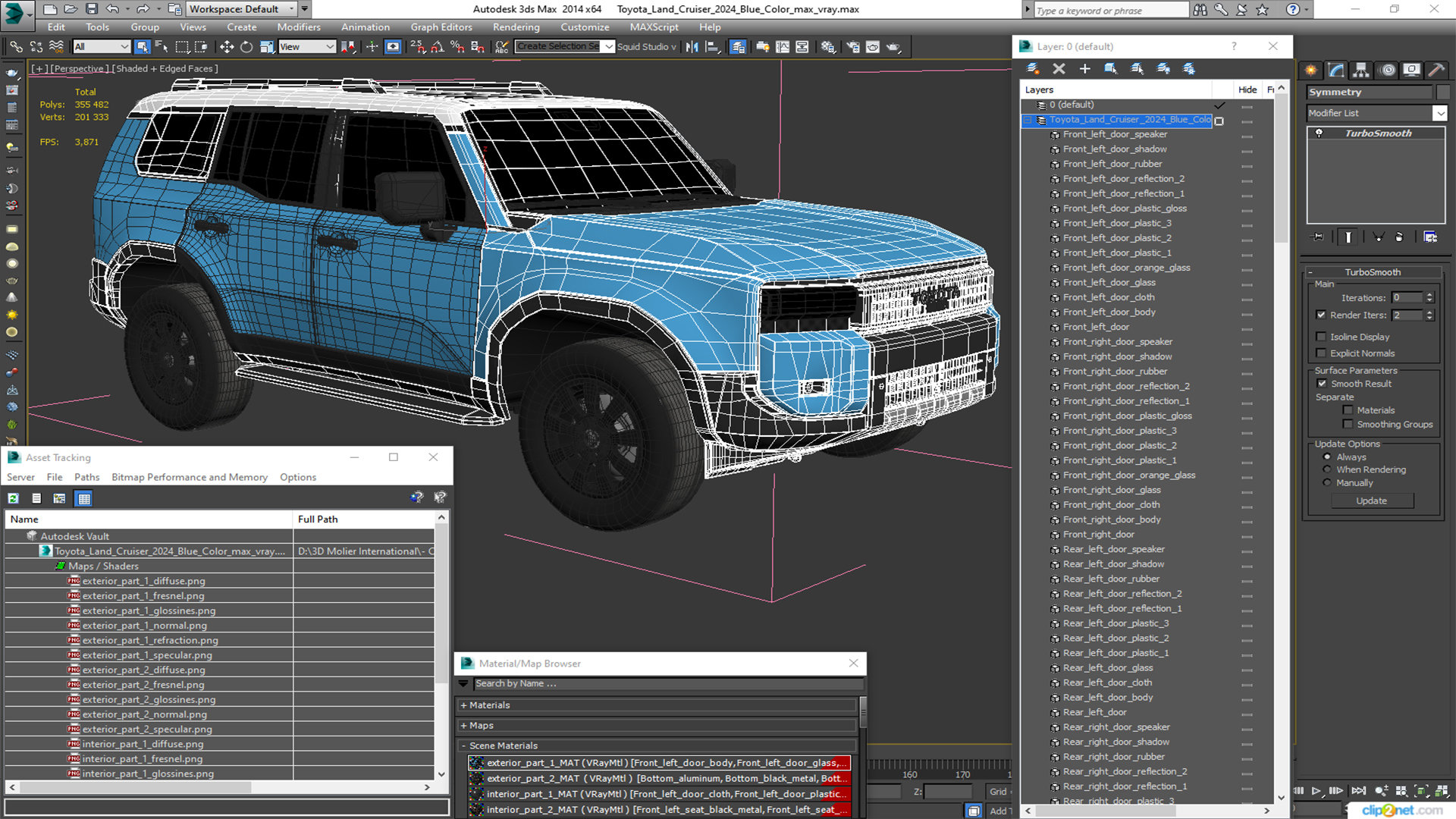Open the View reference coordinate dropdown
1456x819 pixels.
pyautogui.click(x=307, y=47)
